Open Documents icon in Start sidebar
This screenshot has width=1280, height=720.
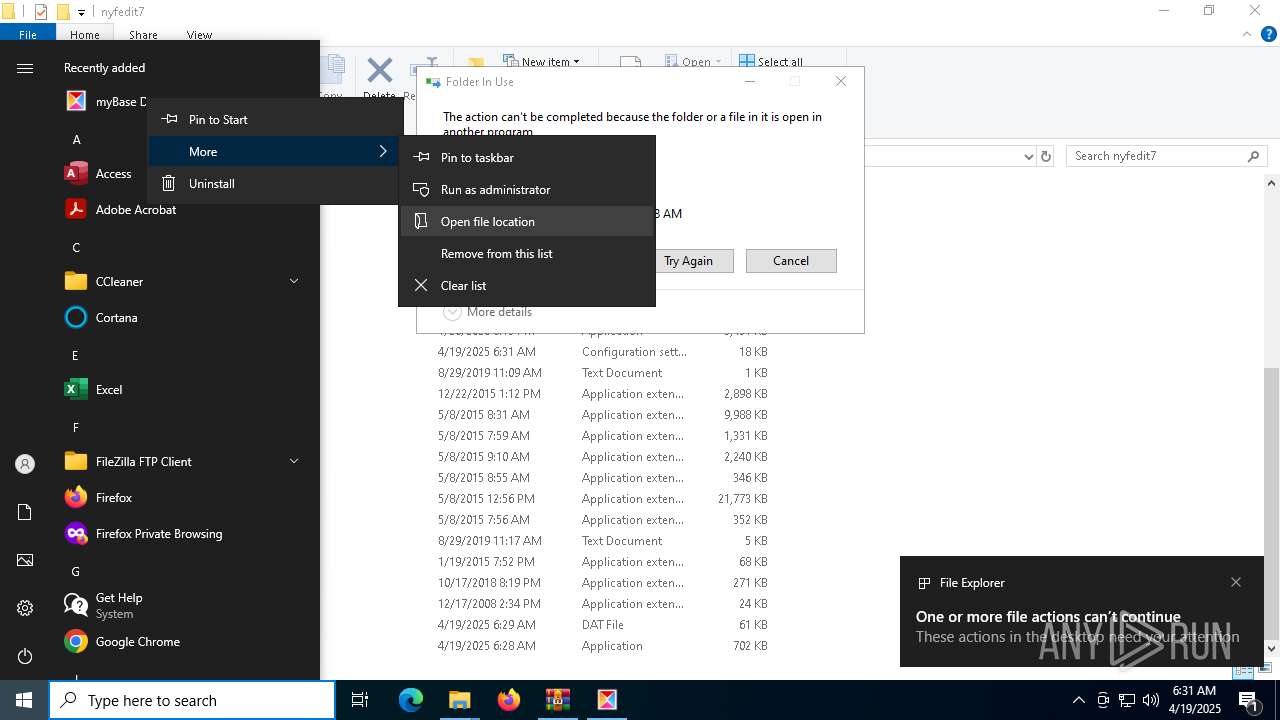click(x=25, y=512)
